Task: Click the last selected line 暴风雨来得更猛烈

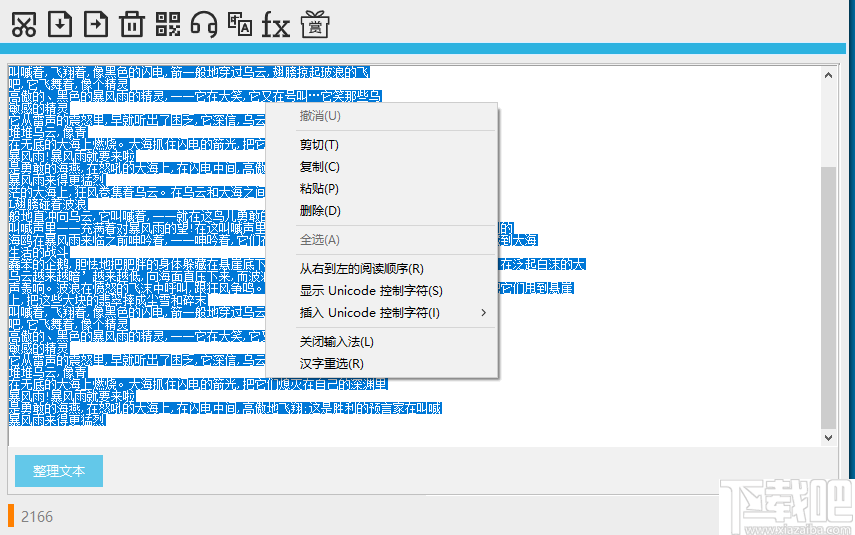Action: (57, 420)
